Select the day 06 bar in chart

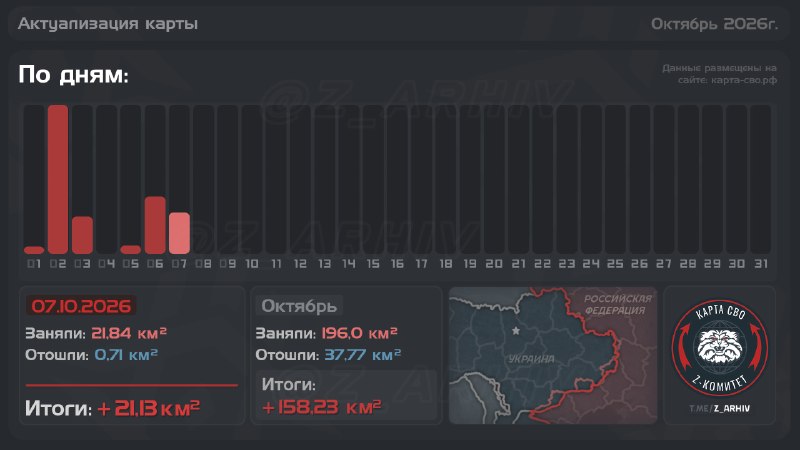(x=155, y=225)
